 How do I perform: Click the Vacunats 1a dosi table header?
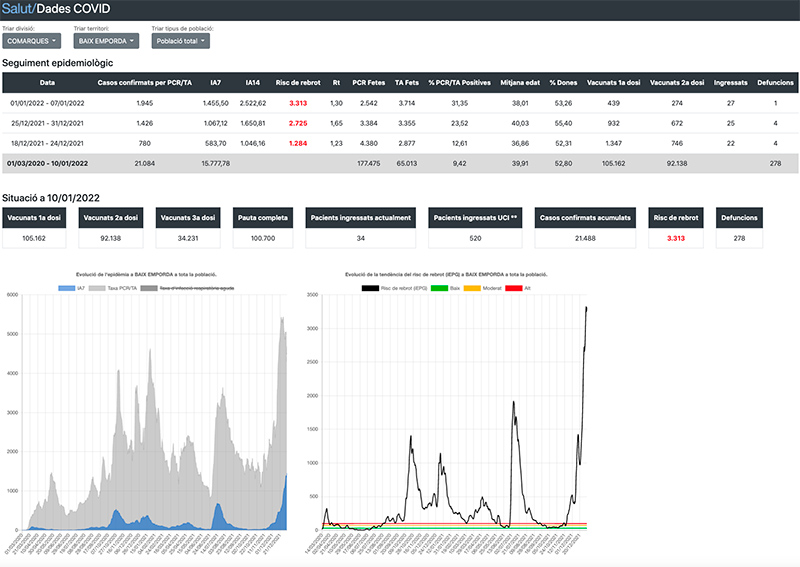613,83
